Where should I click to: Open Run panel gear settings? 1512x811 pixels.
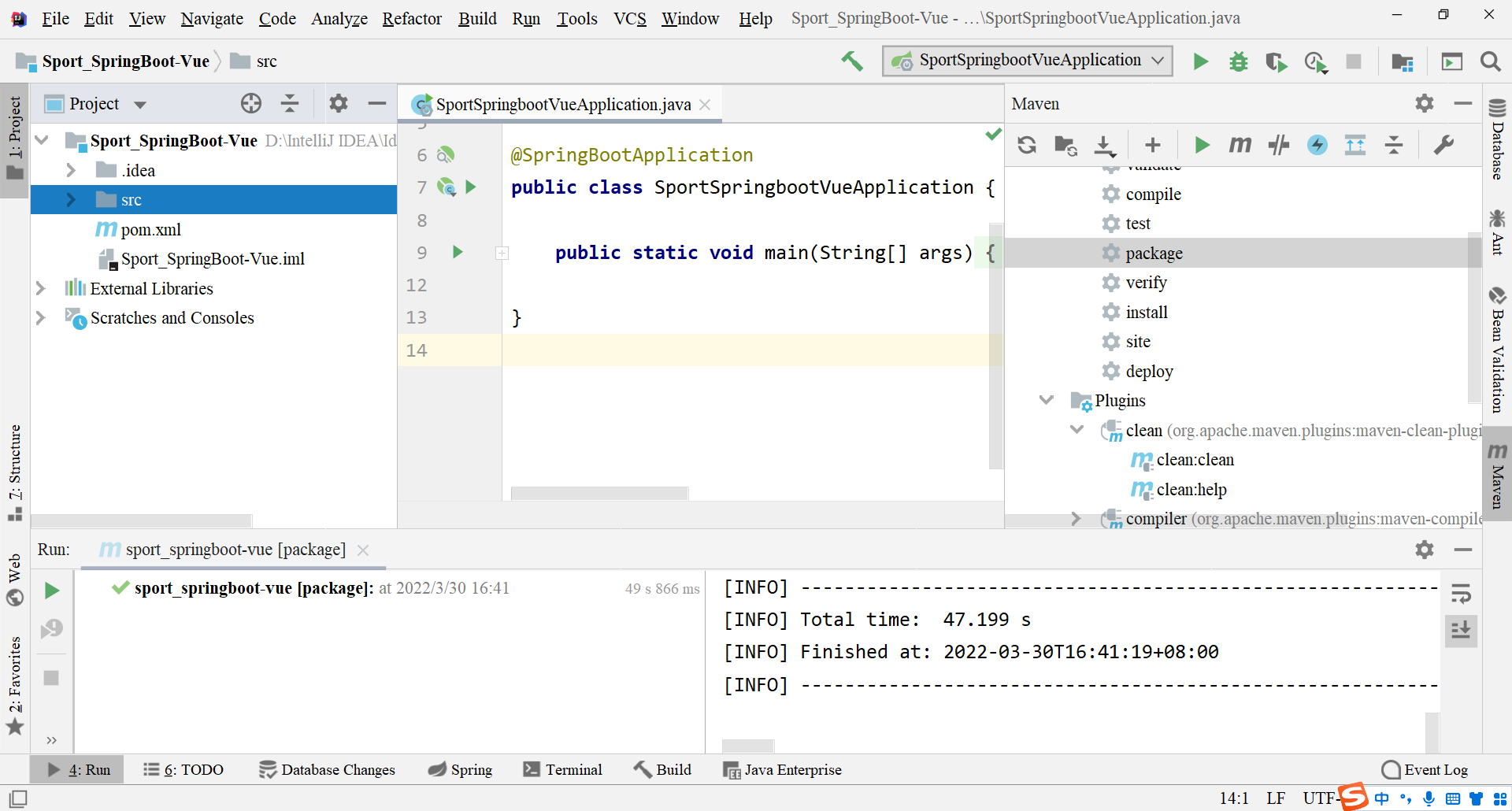[x=1425, y=550]
